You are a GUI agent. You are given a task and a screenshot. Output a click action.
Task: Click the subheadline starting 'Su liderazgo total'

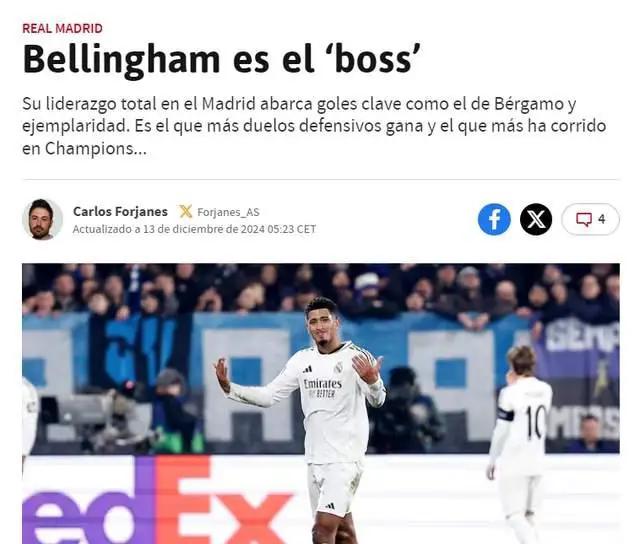tap(314, 126)
